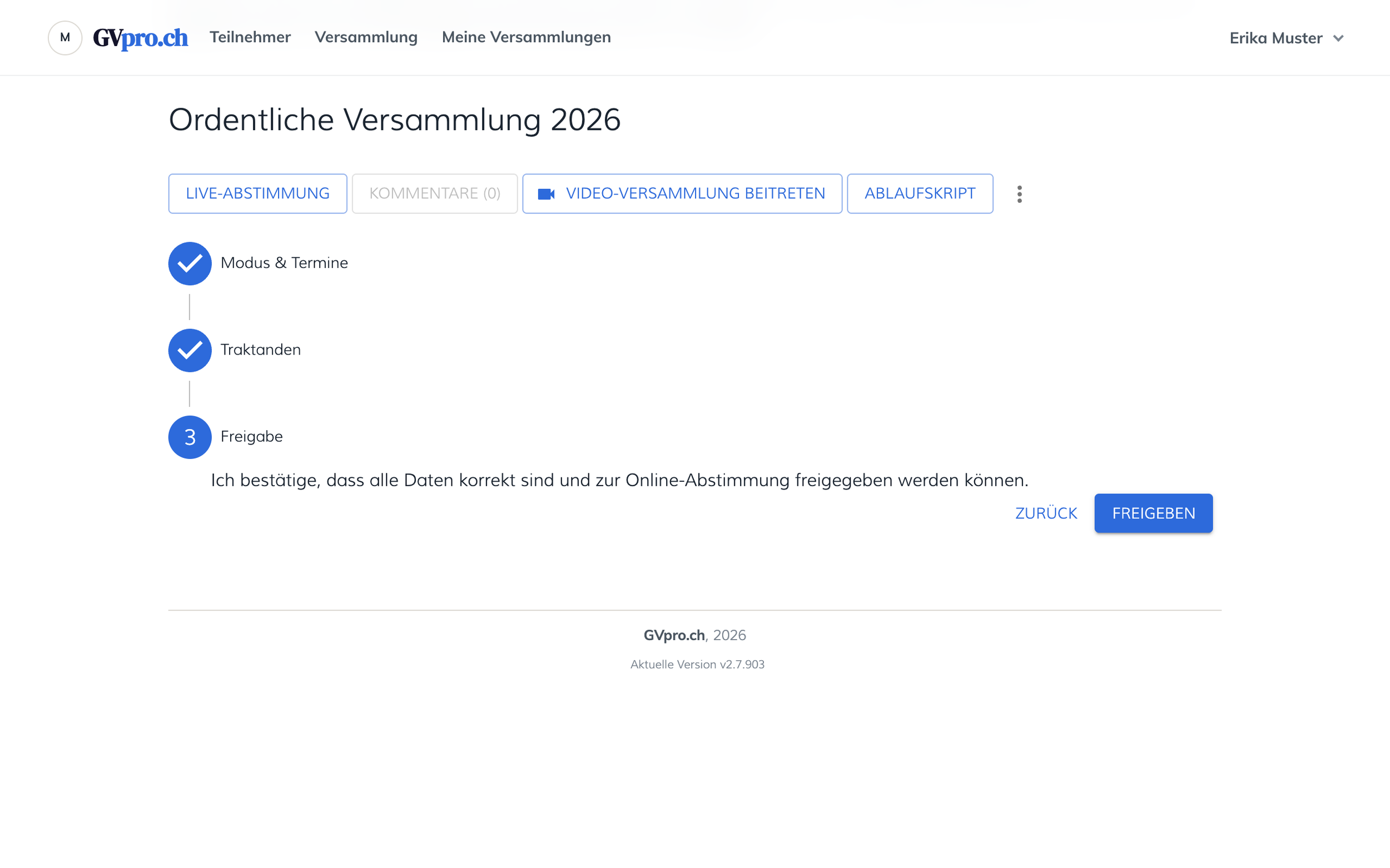Click the step 3 Freigabe circle icon

coord(190,437)
